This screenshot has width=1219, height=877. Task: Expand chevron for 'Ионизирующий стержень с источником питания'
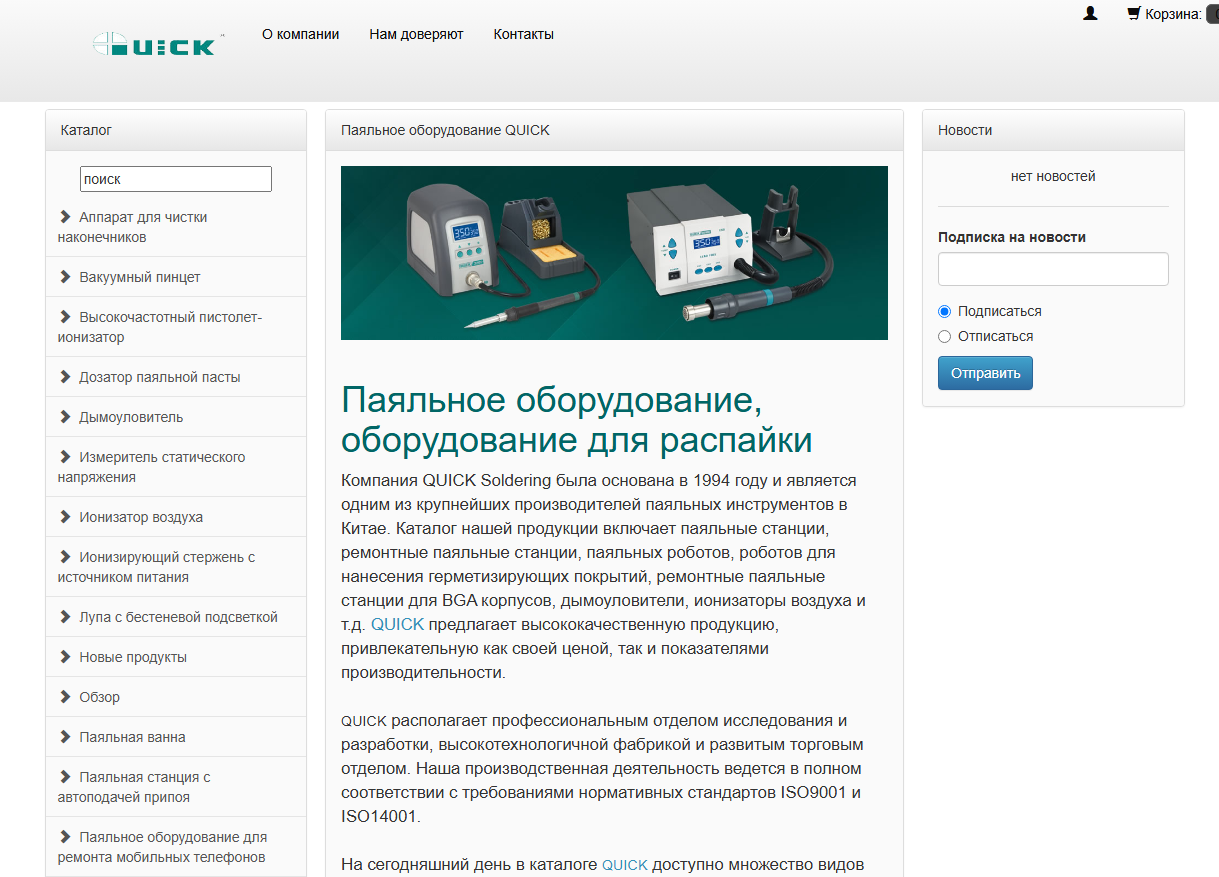(66, 556)
